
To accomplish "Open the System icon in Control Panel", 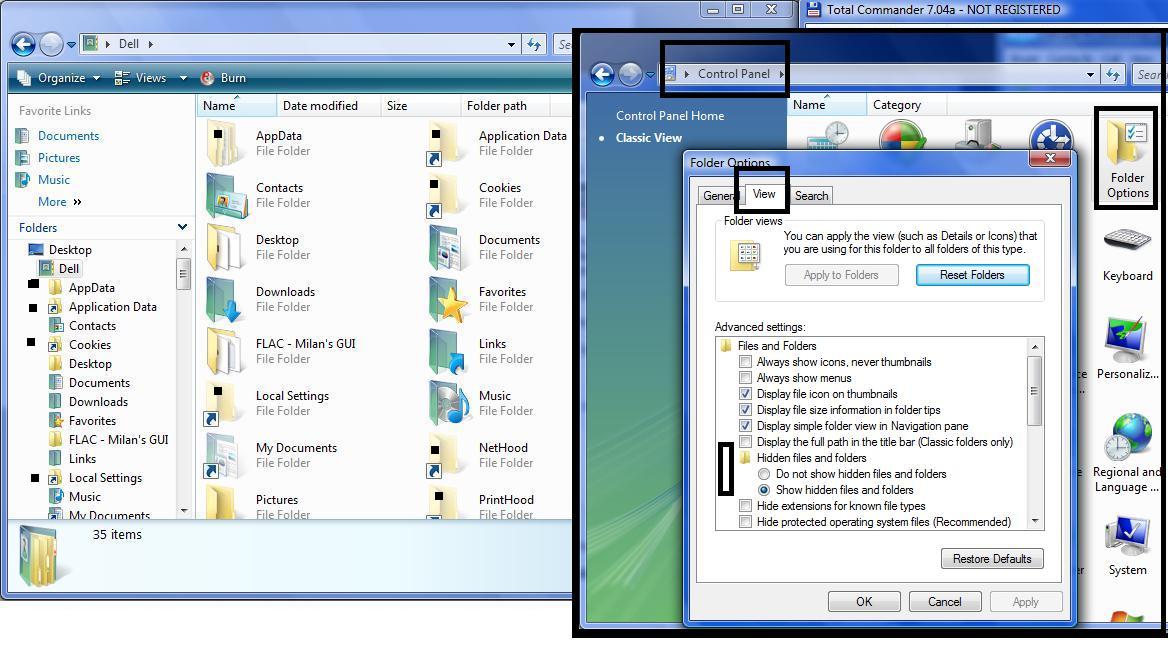I will 1127,534.
